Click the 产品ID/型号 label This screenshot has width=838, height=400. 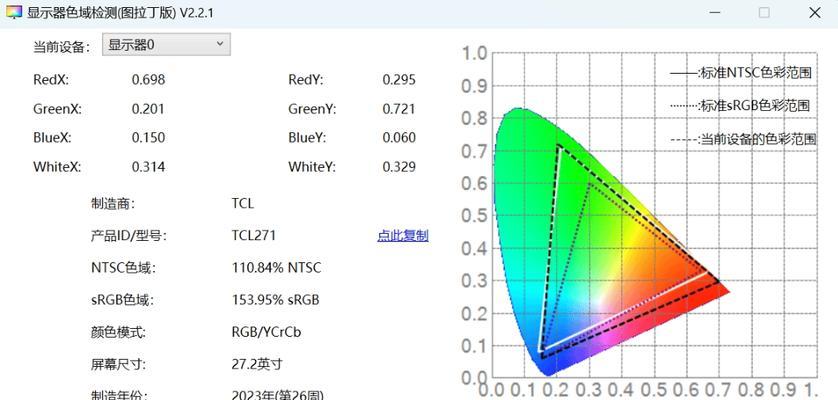coord(129,236)
